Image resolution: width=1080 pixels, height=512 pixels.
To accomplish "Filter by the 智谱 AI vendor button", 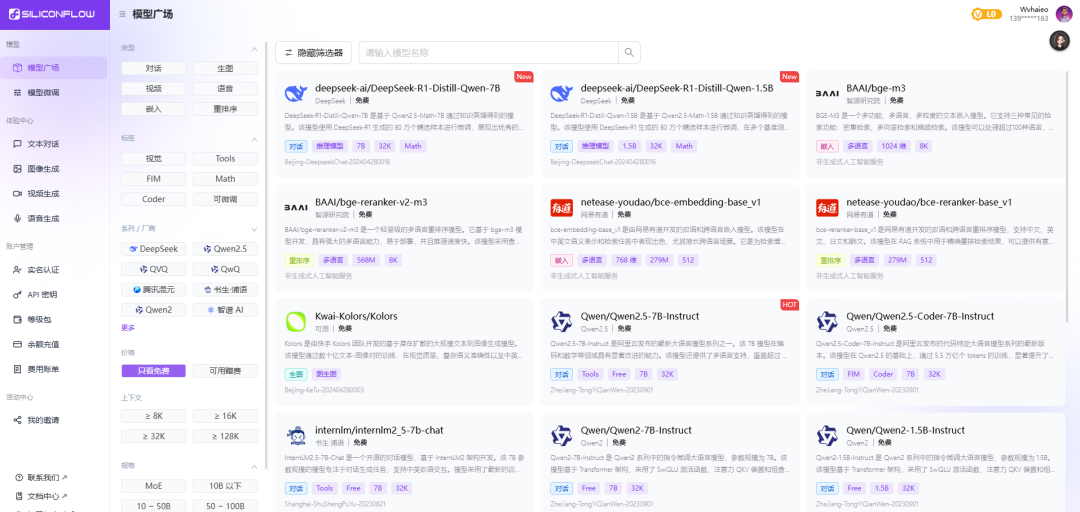I will pyautogui.click(x=225, y=310).
